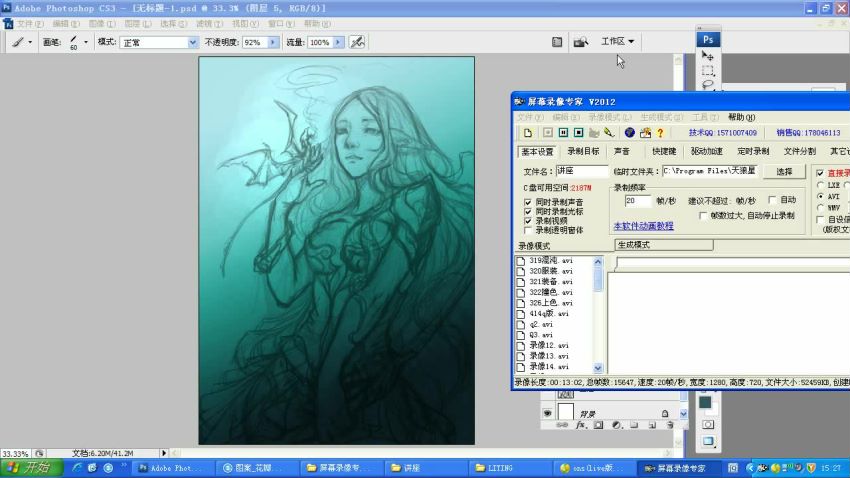
Task: Open the brush tool preset picker icon
Action: 22,42
